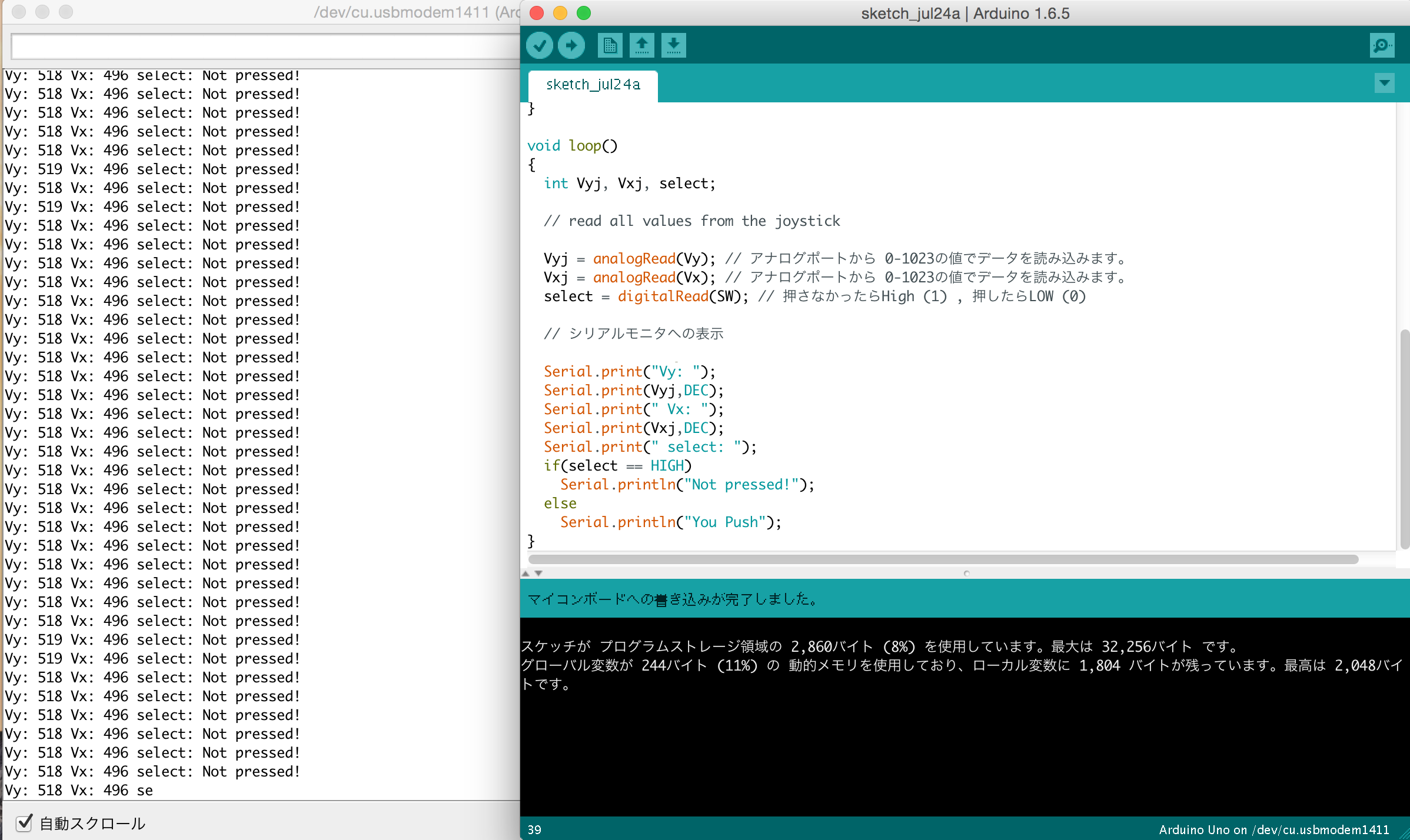Upload sketch with the arrow icon
Viewport: 1410px width, 840px height.
pyautogui.click(x=571, y=45)
